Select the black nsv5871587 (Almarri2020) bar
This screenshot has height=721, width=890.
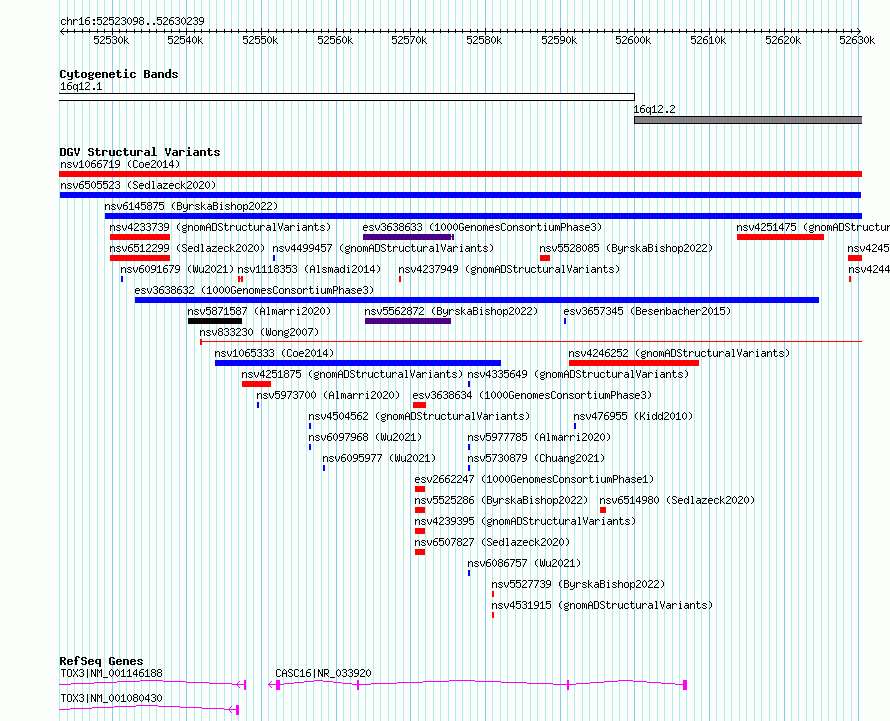[x=215, y=321]
